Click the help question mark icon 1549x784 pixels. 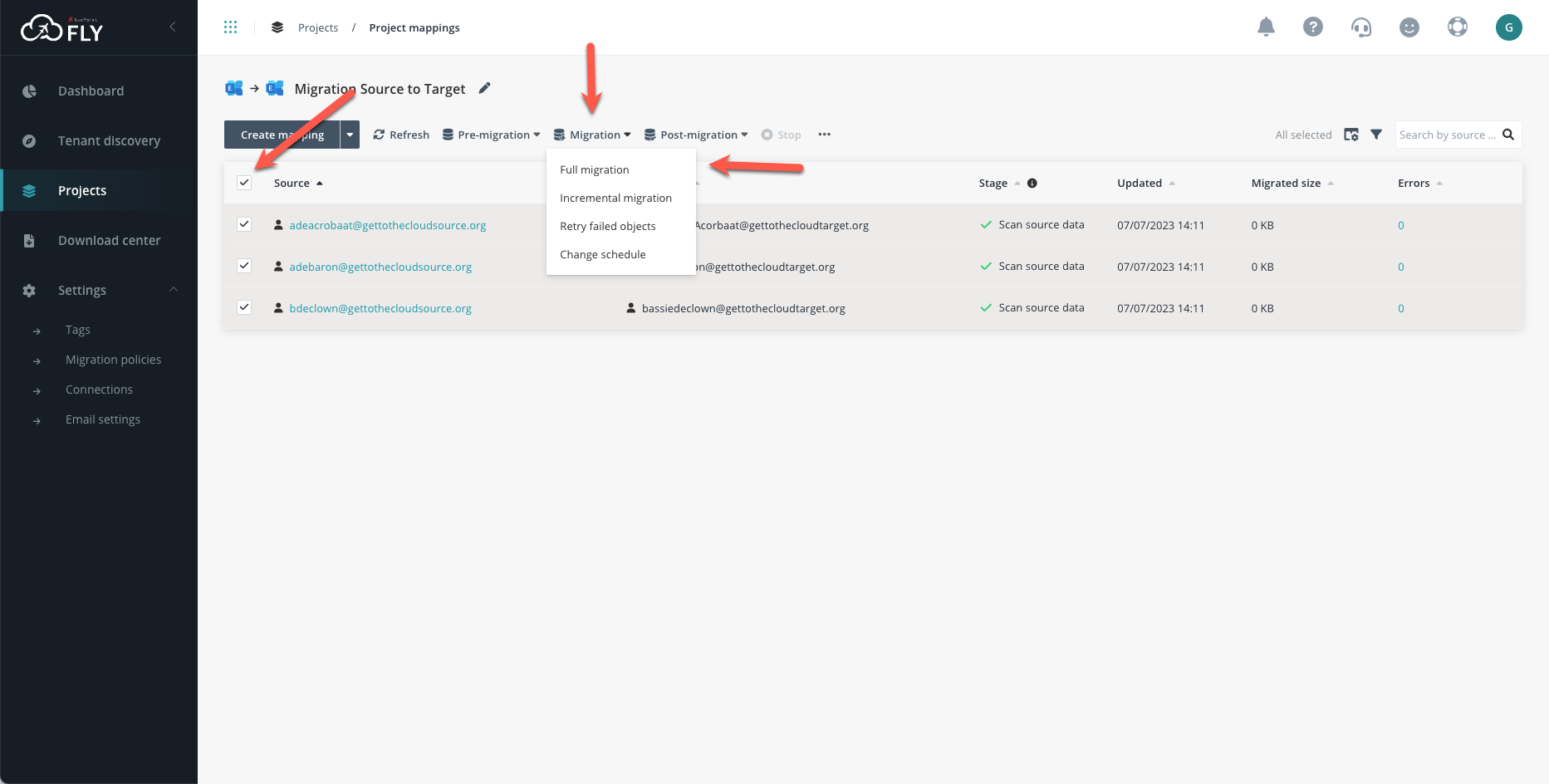[1313, 27]
